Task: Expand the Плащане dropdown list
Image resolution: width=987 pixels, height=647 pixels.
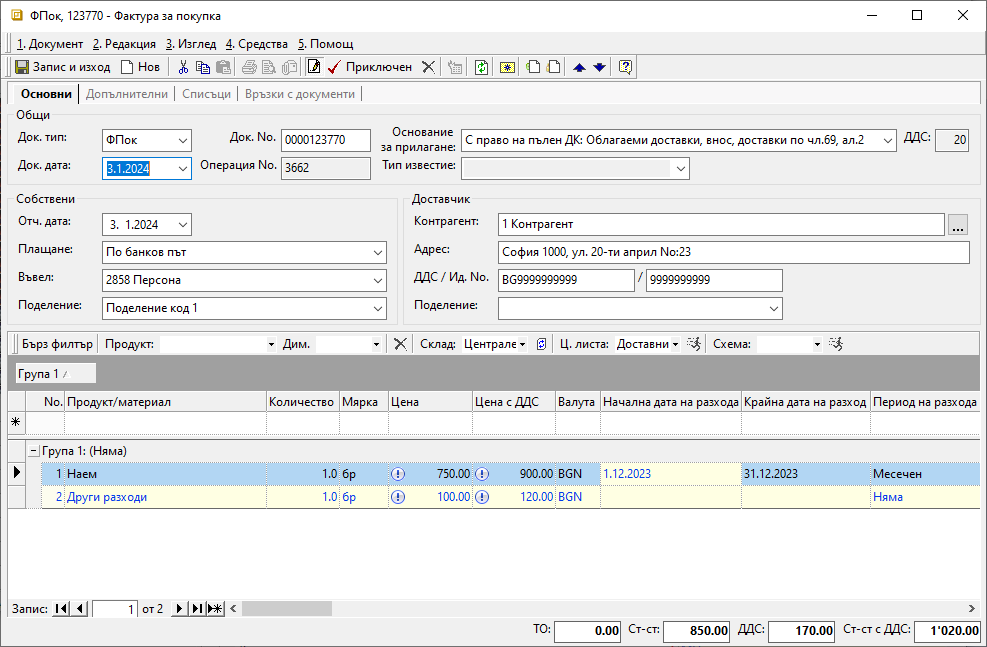Action: point(377,252)
